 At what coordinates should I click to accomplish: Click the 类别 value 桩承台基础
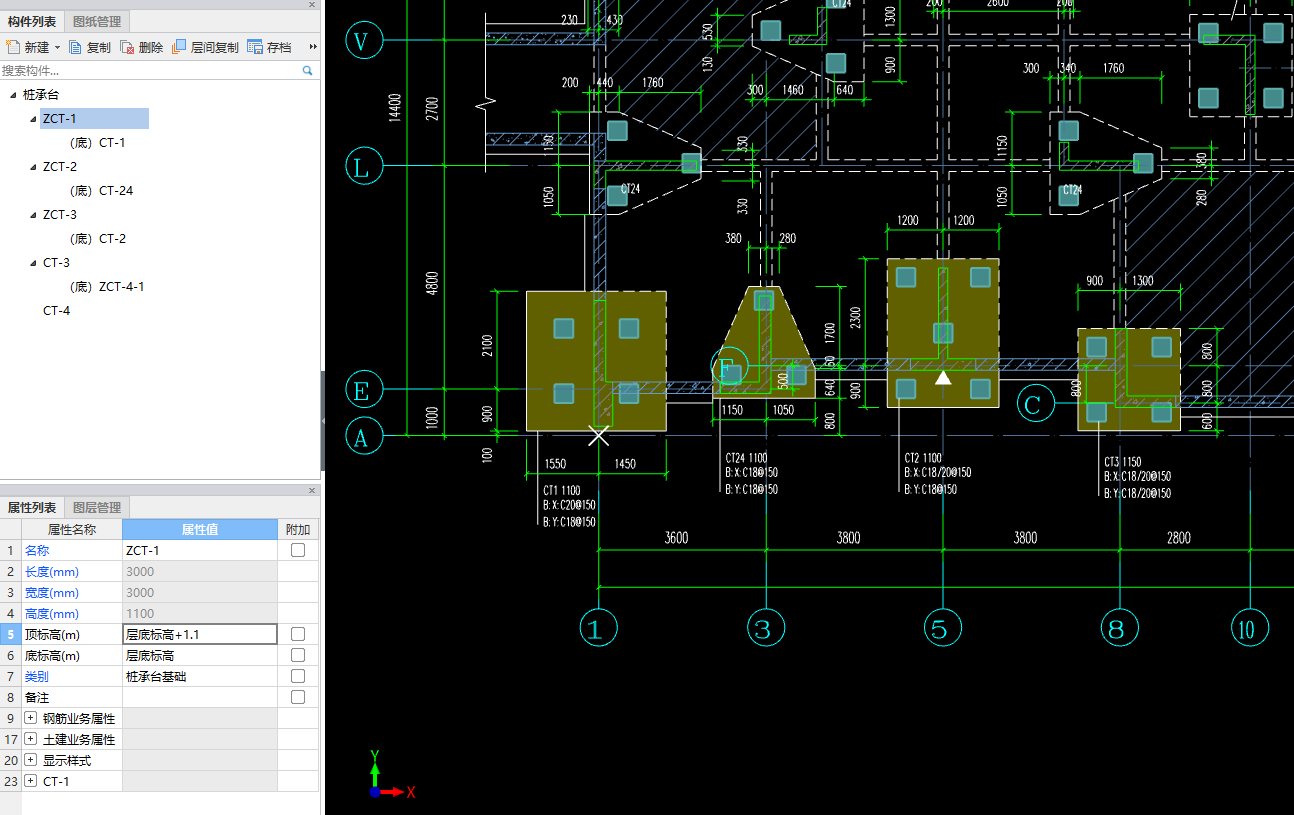(x=200, y=676)
